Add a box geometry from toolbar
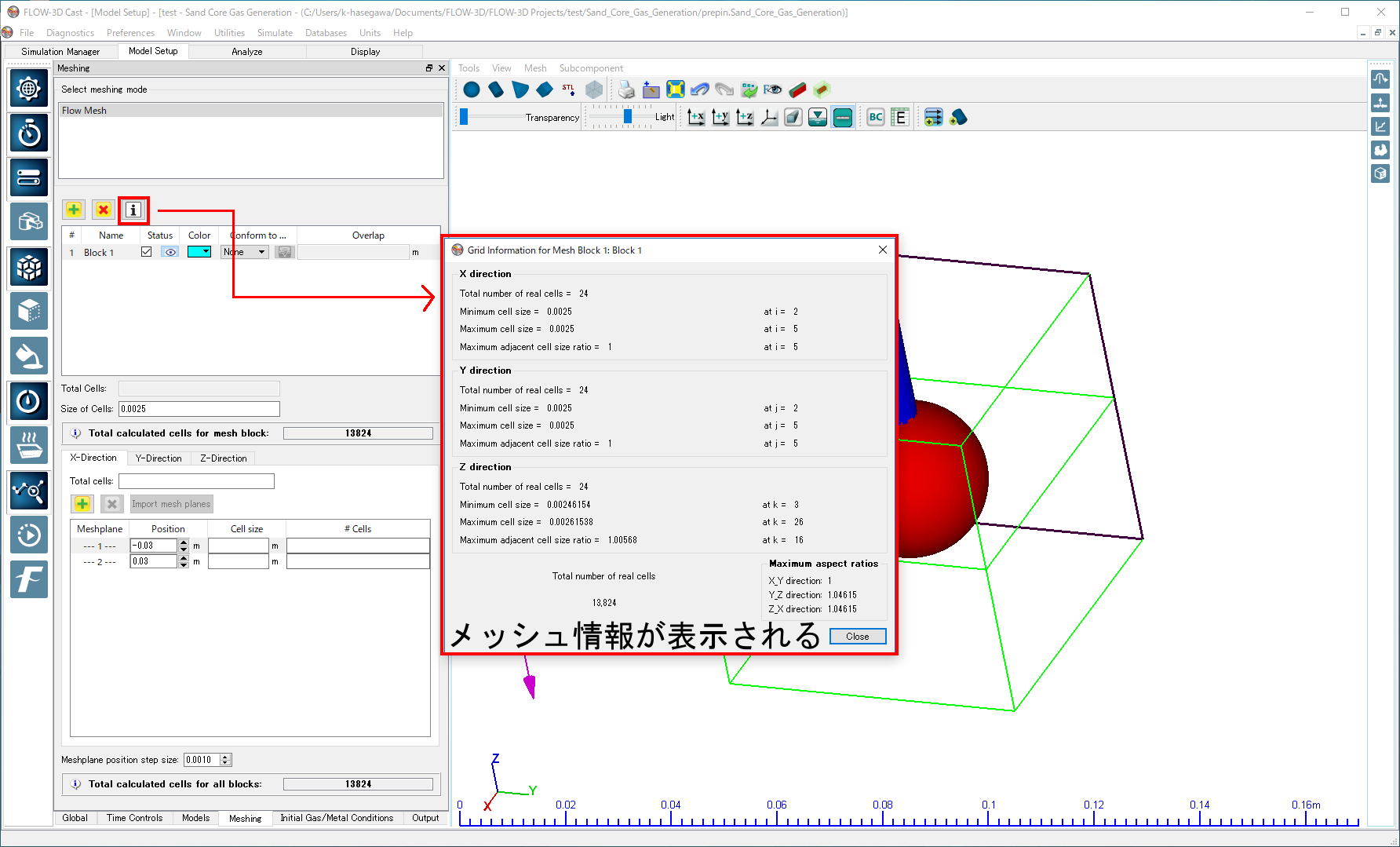The image size is (1400, 847). point(545,89)
